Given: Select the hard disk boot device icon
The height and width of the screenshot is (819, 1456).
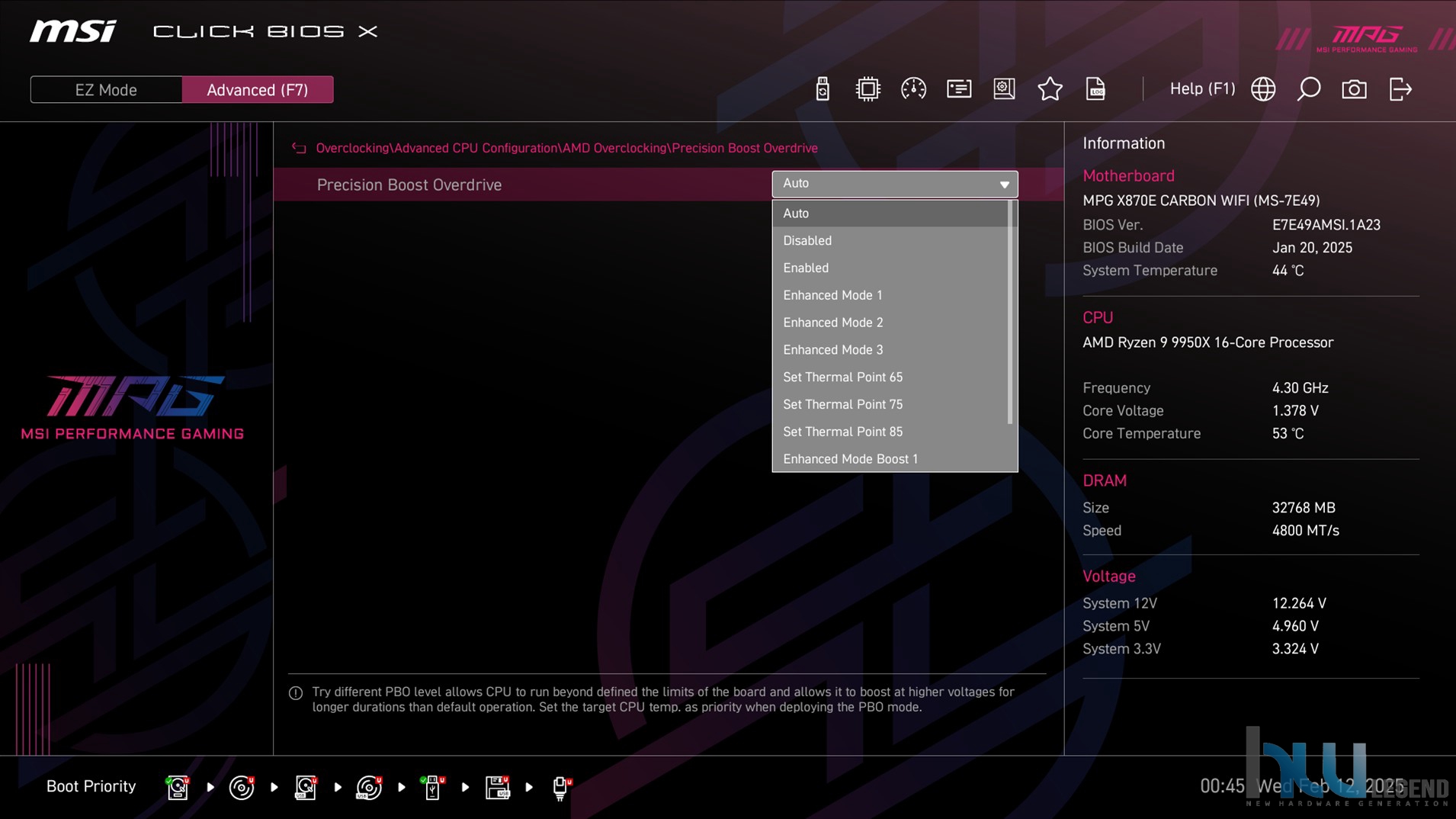Looking at the screenshot, I should (x=178, y=787).
